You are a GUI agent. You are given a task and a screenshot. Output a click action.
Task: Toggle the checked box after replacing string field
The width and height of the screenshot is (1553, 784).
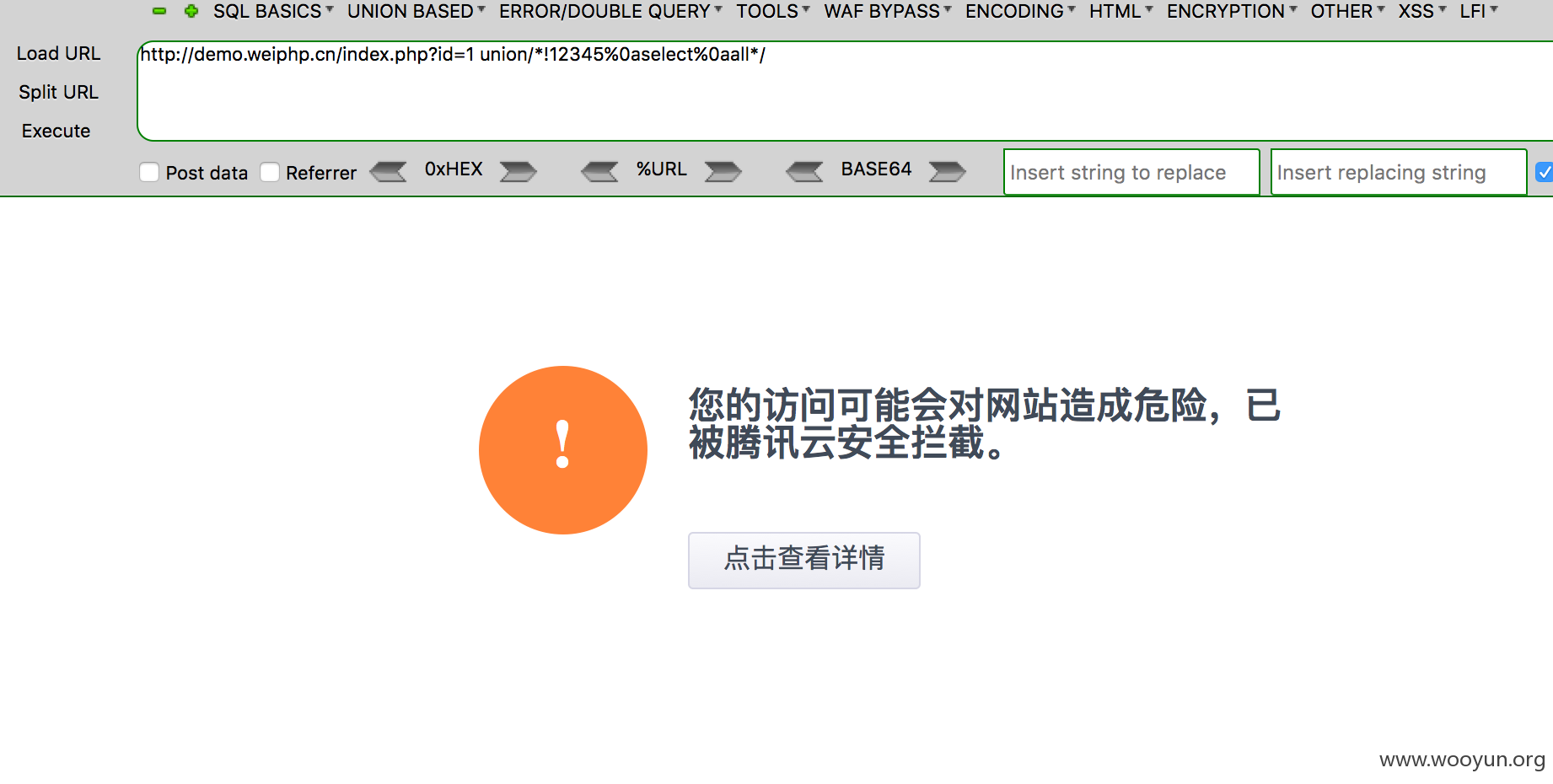[1545, 172]
